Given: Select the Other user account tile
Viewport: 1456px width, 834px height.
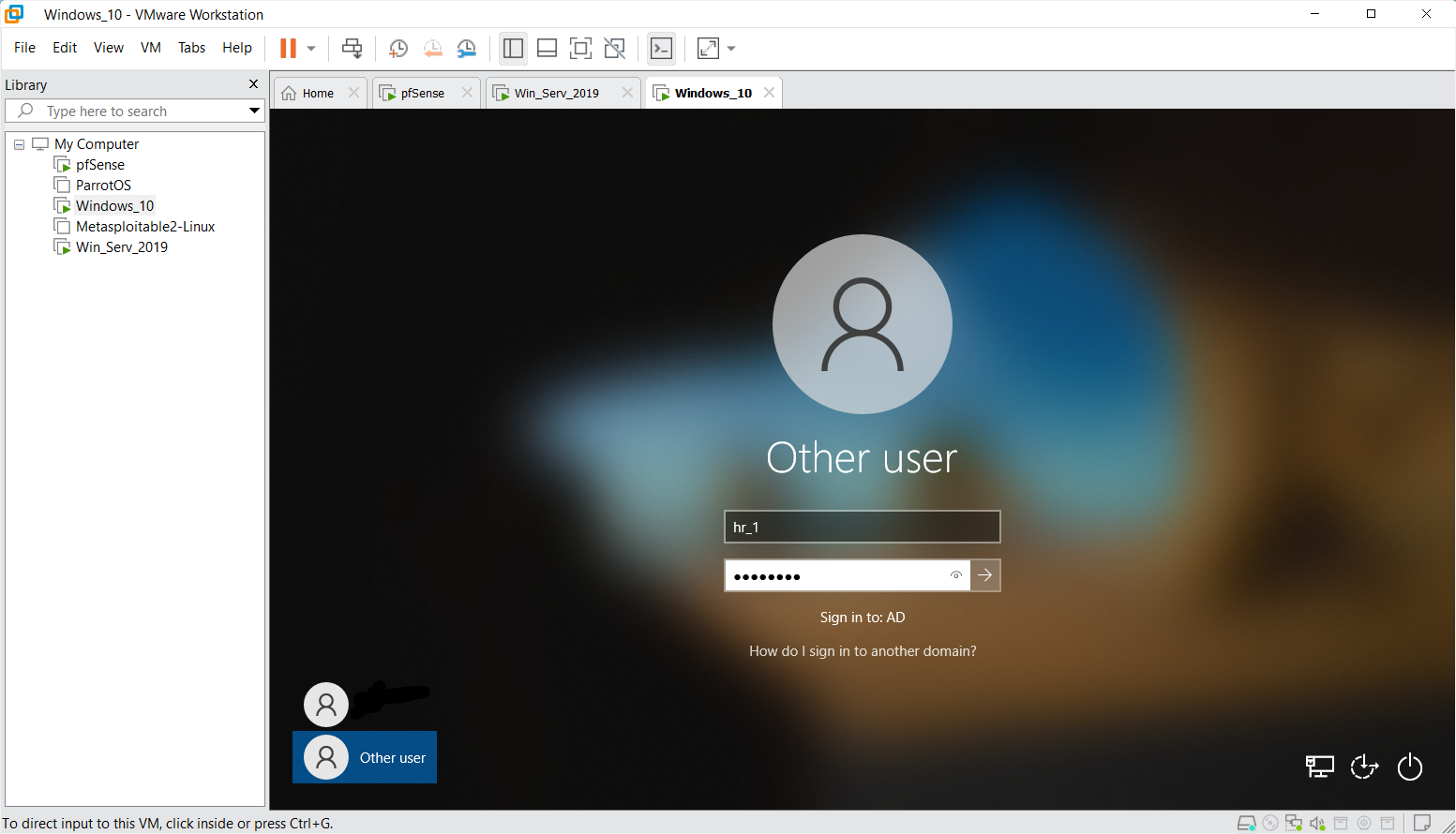Looking at the screenshot, I should [x=365, y=757].
